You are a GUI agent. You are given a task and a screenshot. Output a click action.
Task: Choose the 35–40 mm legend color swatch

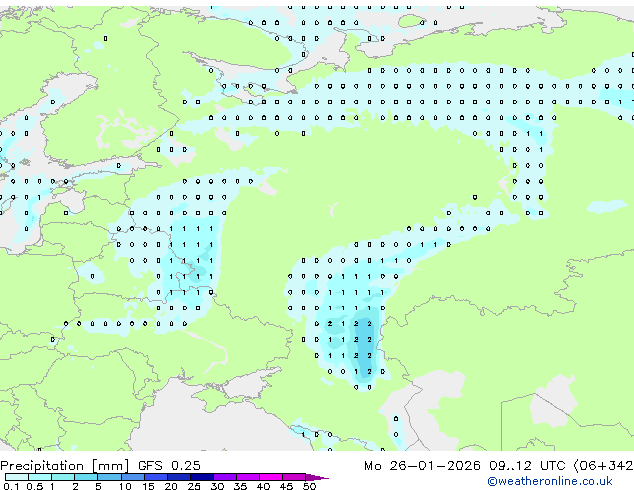[x=247, y=477]
